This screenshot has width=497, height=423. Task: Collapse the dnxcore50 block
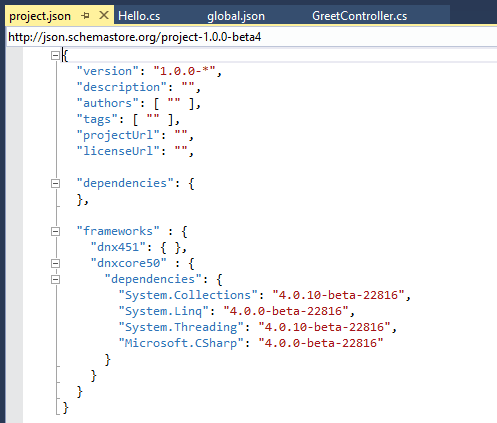55,263
